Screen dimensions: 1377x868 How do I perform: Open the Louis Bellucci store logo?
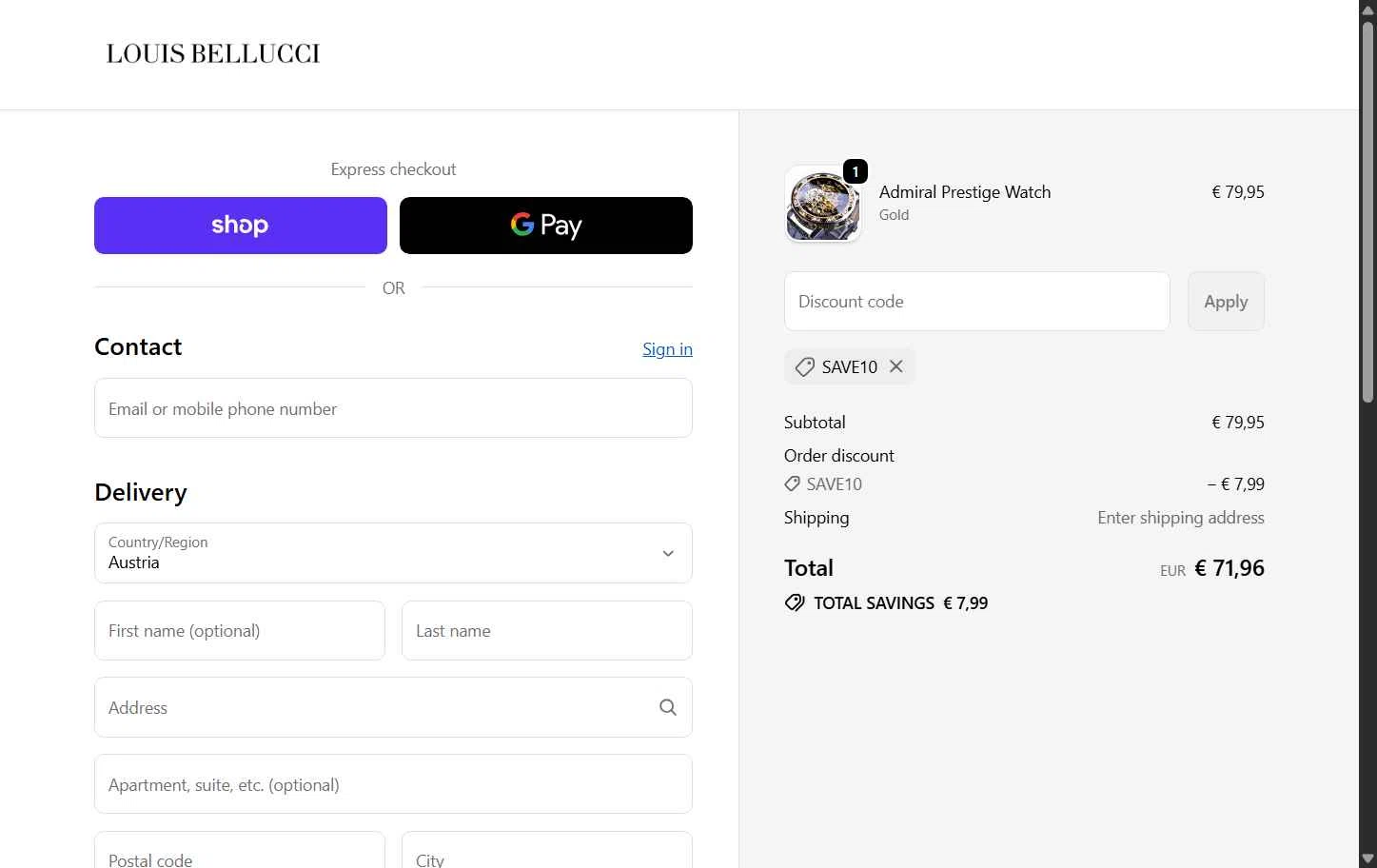(x=213, y=53)
